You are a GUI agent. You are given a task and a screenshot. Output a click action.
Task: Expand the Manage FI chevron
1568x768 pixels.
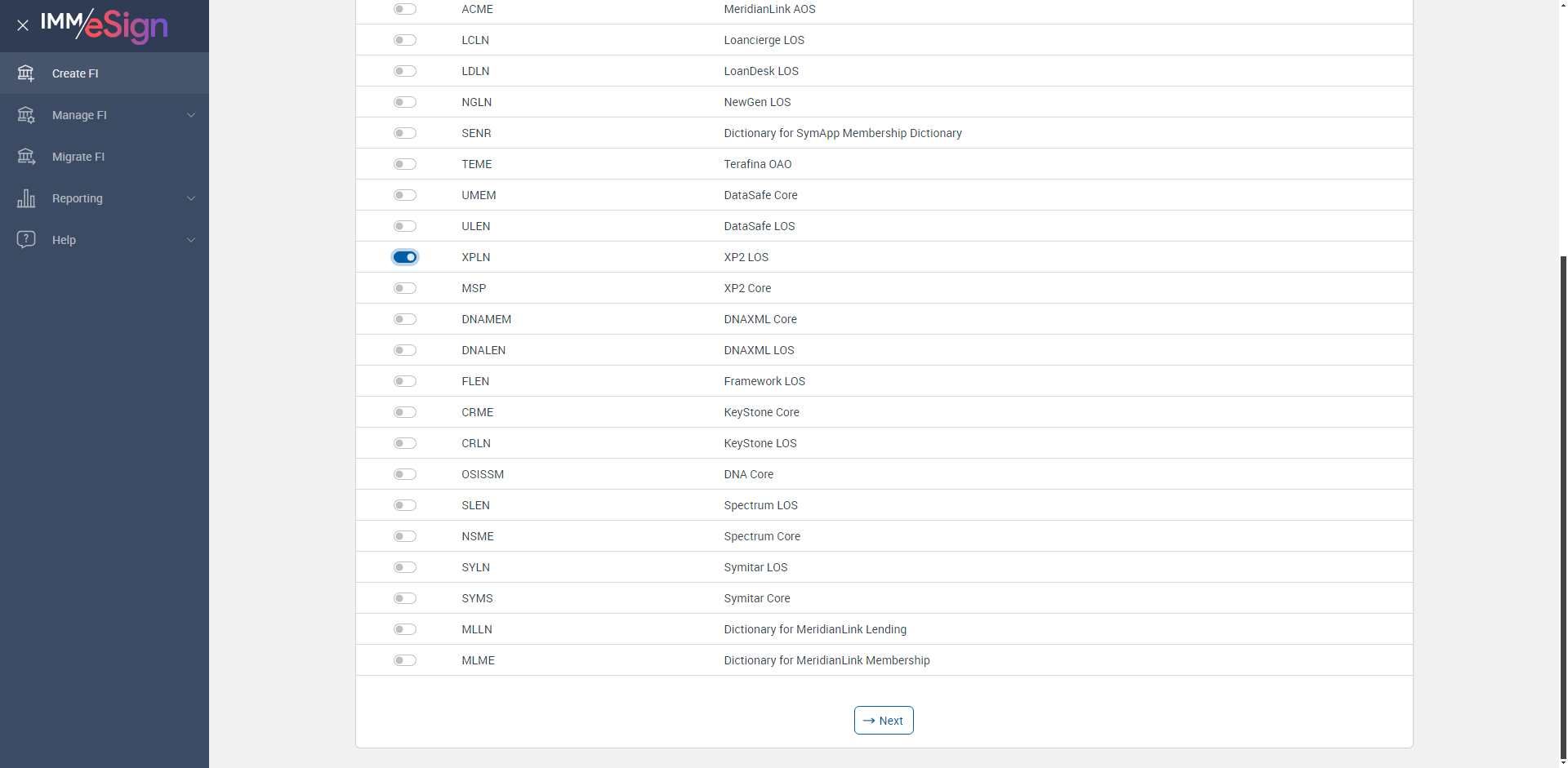pos(191,115)
